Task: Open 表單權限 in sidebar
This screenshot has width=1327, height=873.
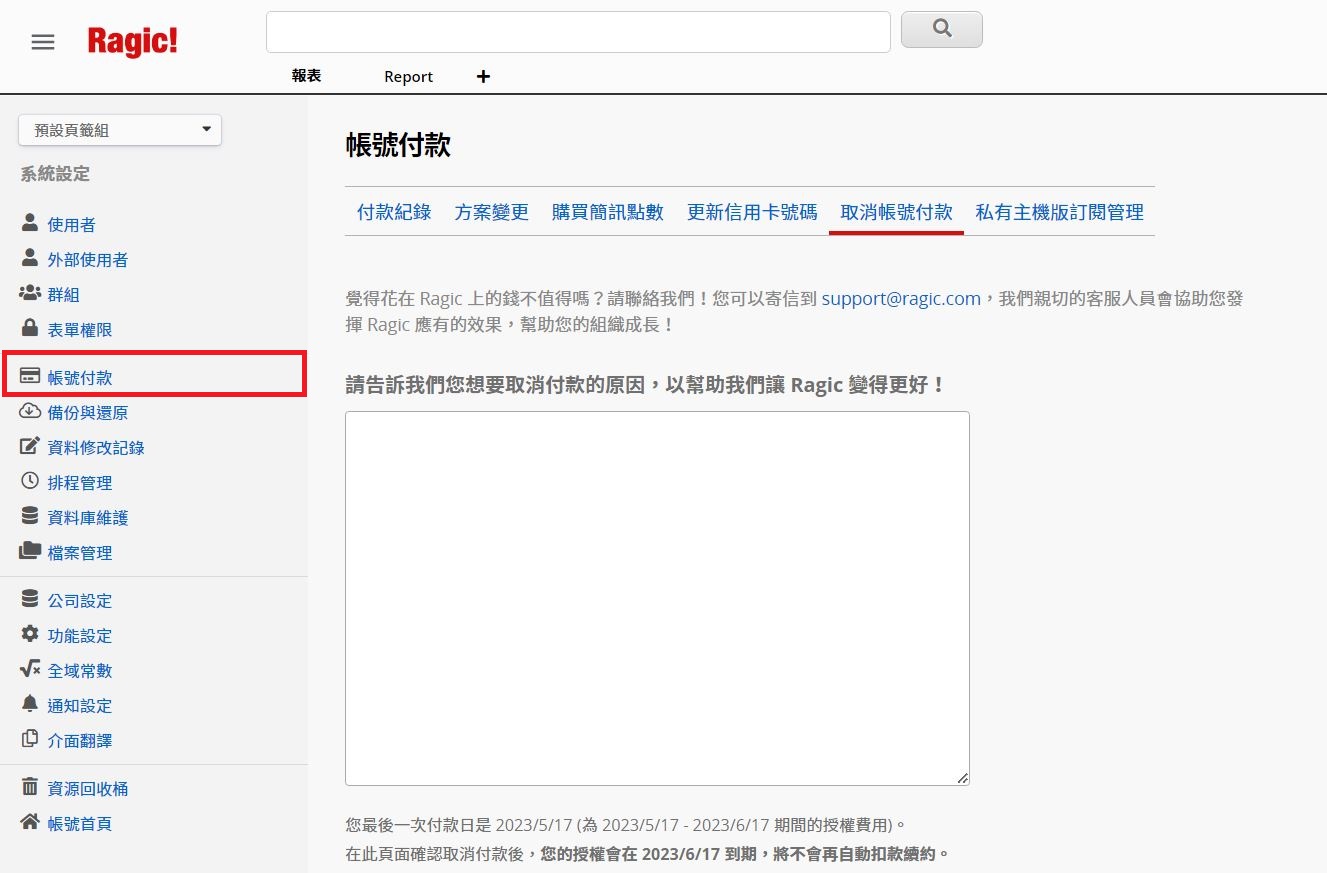Action: pos(80,330)
